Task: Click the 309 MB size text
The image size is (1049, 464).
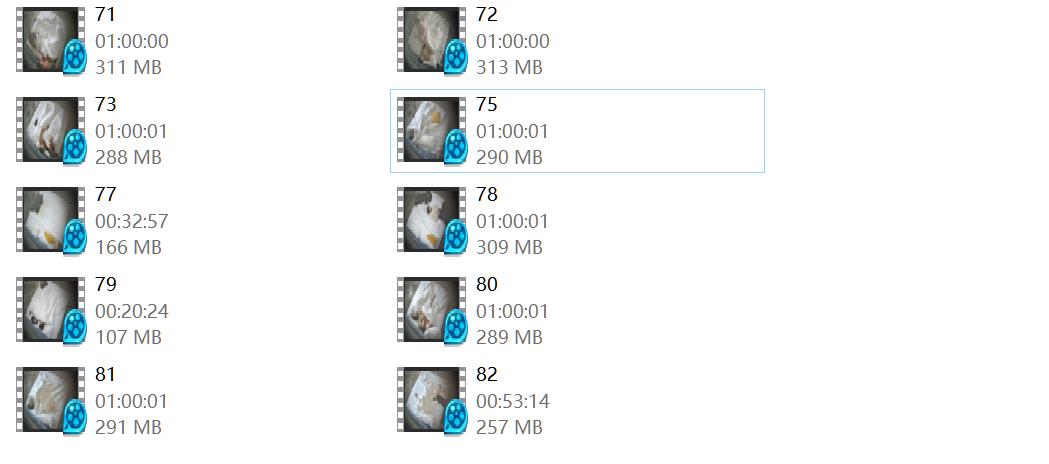Action: pos(509,247)
